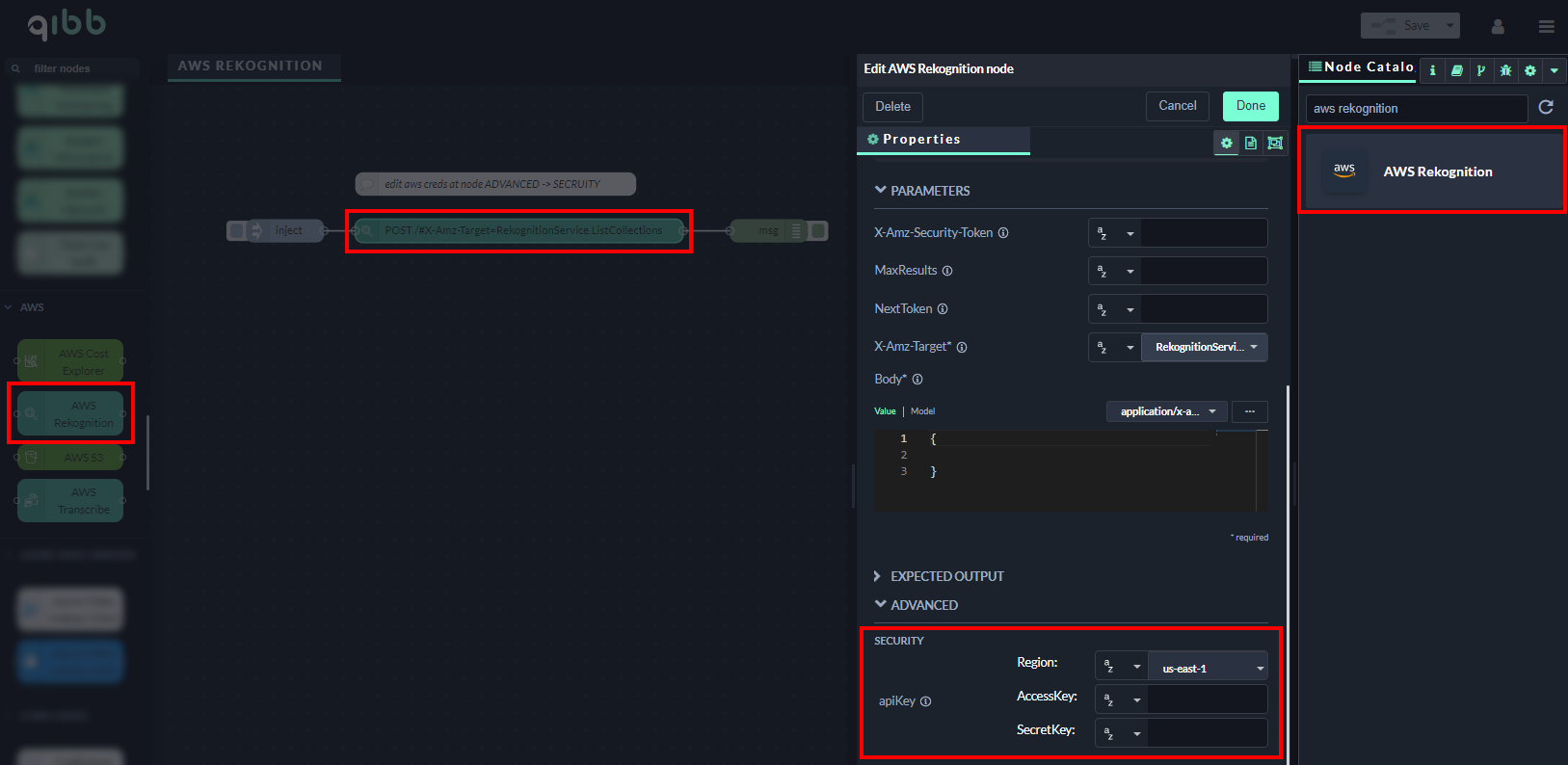Viewport: 1568px width, 765px height.
Task: Open node description document icon
Action: pos(1251,143)
